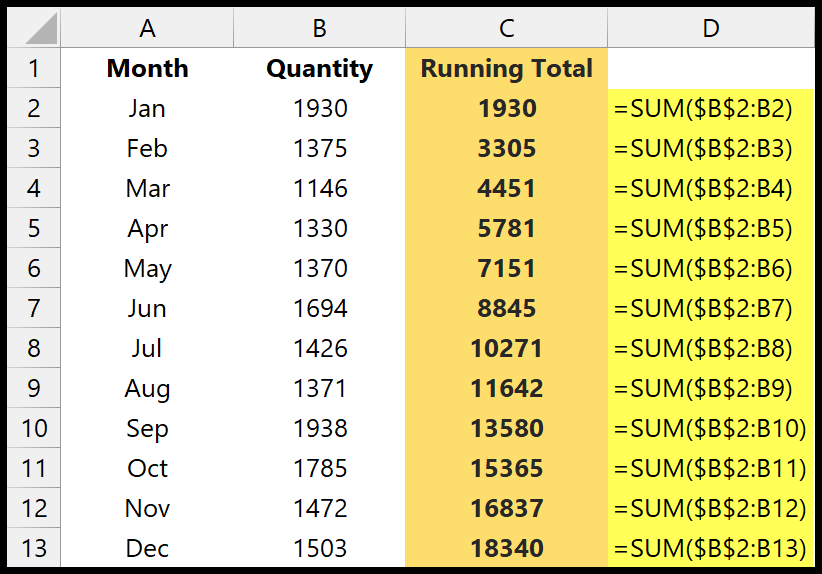Click the Quantity header cell
822x574 pixels.
319,68
